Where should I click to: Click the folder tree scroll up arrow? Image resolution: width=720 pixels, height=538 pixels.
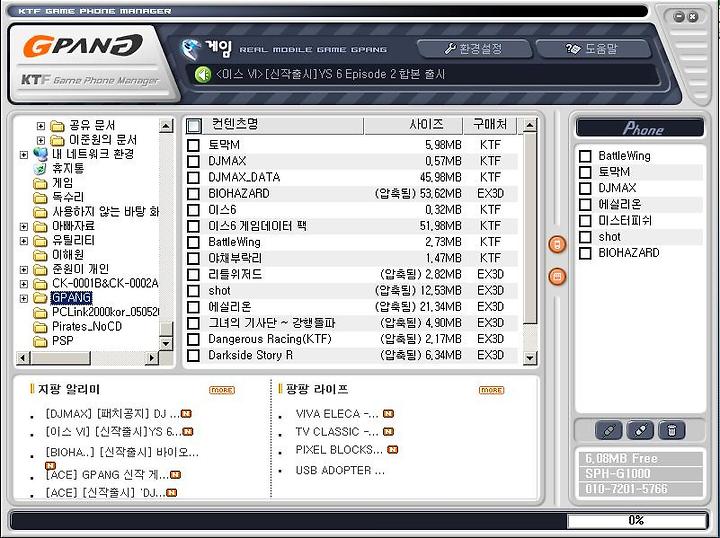(166, 126)
